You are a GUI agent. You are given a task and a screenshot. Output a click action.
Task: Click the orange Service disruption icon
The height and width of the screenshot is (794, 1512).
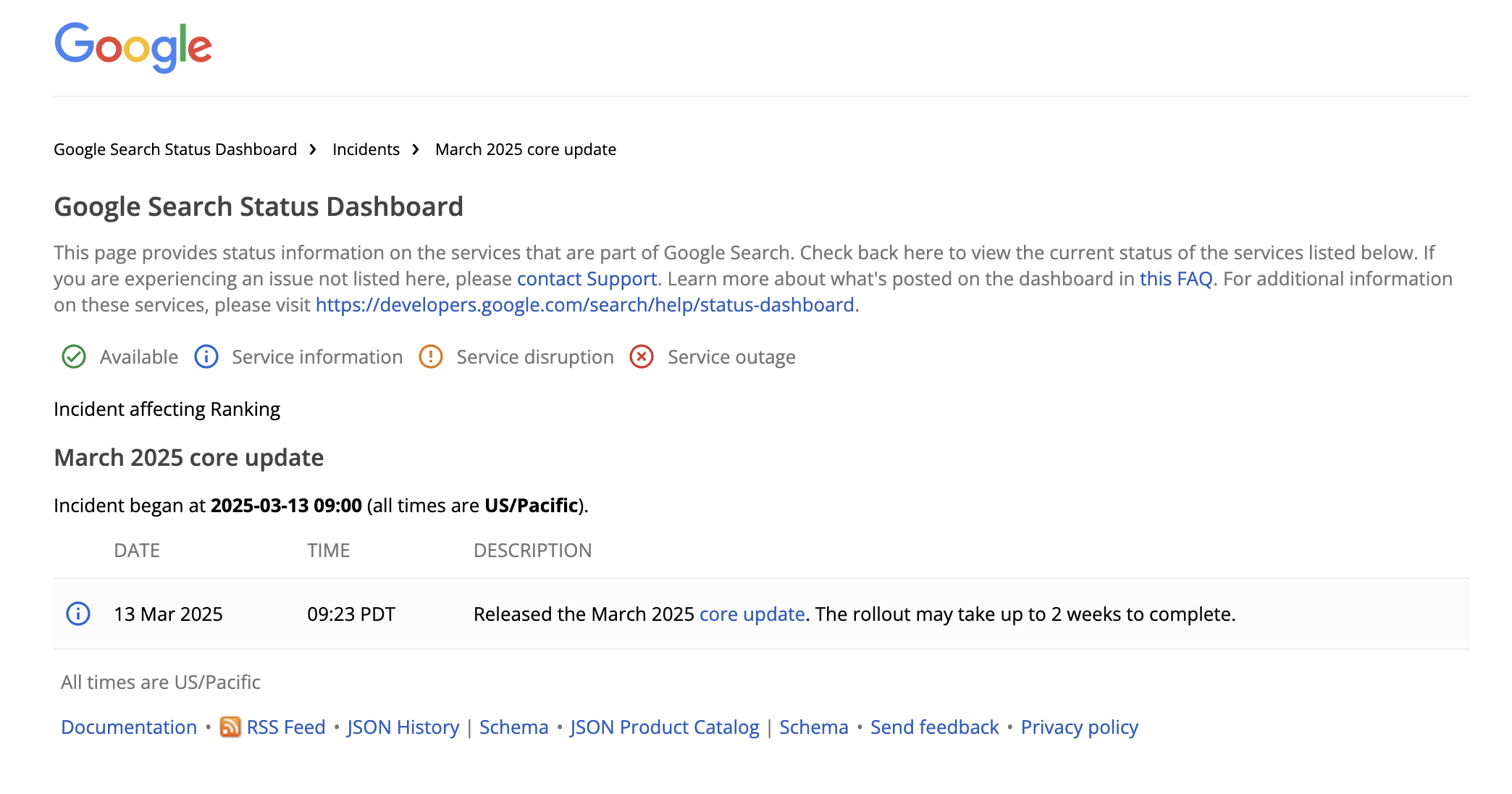(x=431, y=357)
